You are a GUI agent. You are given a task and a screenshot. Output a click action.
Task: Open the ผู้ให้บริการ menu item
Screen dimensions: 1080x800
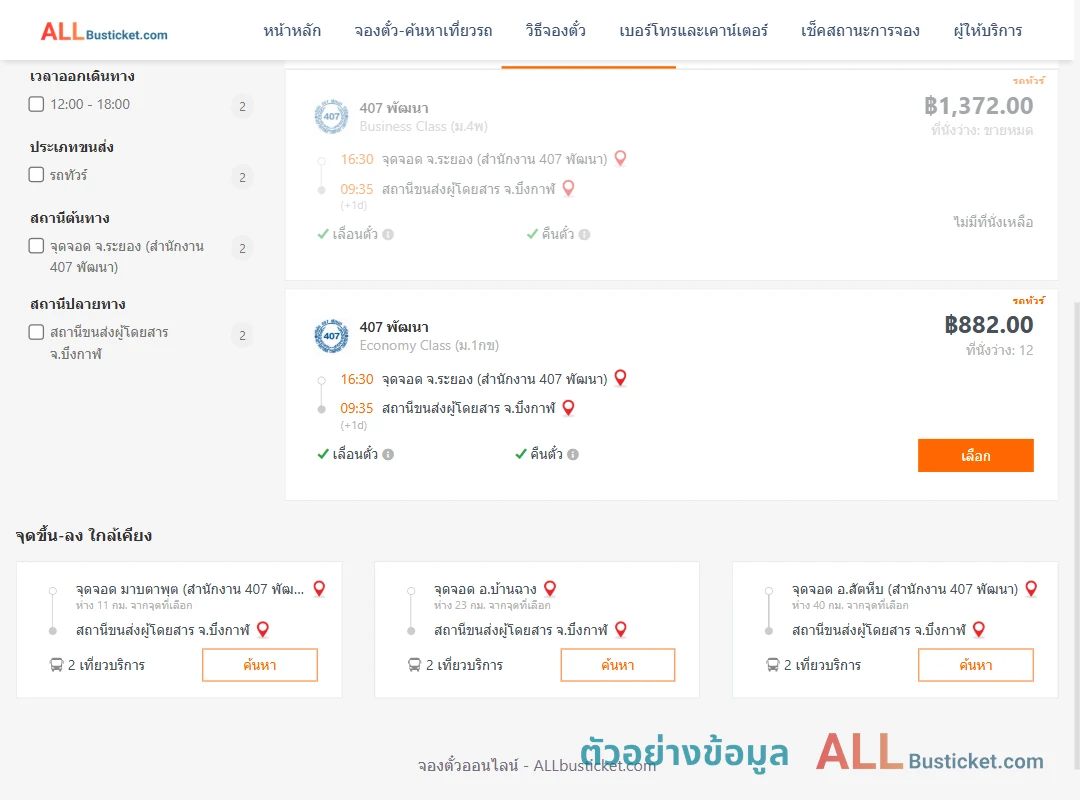987,30
